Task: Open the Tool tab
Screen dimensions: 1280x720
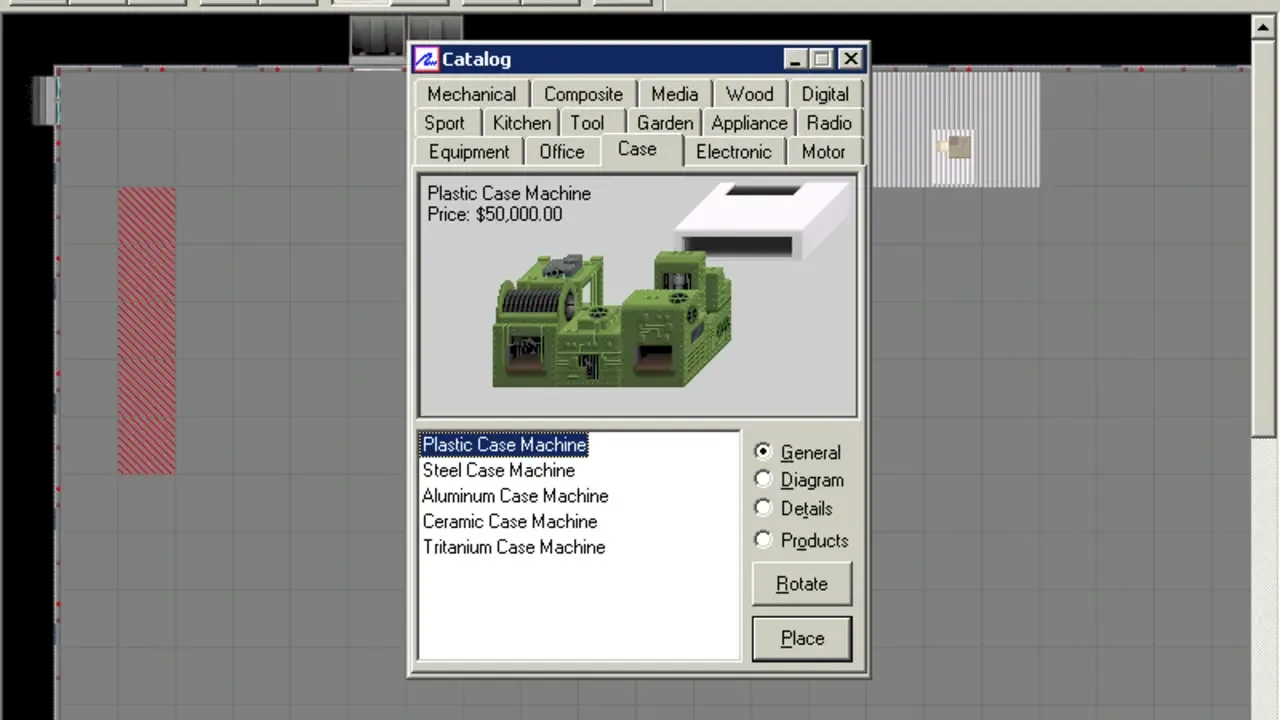Action: point(588,123)
